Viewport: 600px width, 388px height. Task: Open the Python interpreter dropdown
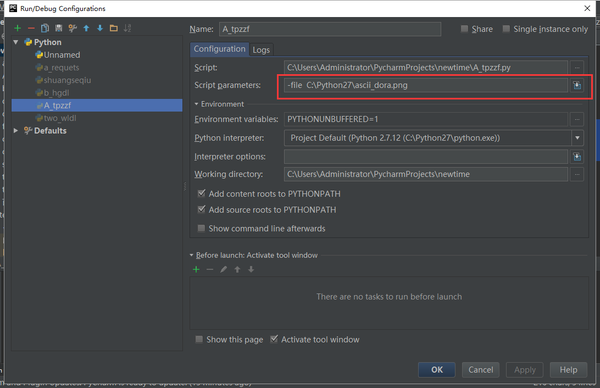577,138
